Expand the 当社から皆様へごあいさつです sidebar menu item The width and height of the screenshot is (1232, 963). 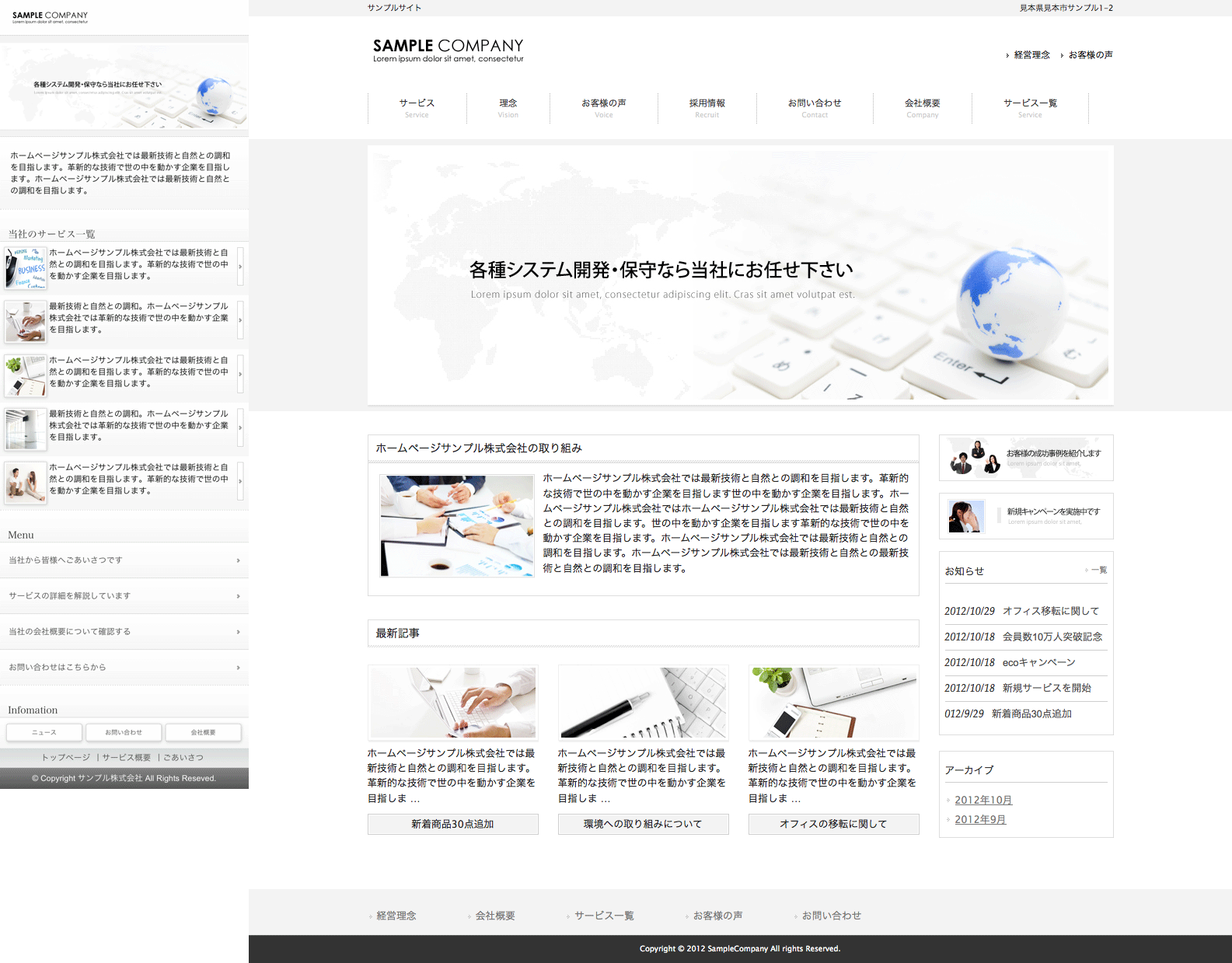124,560
